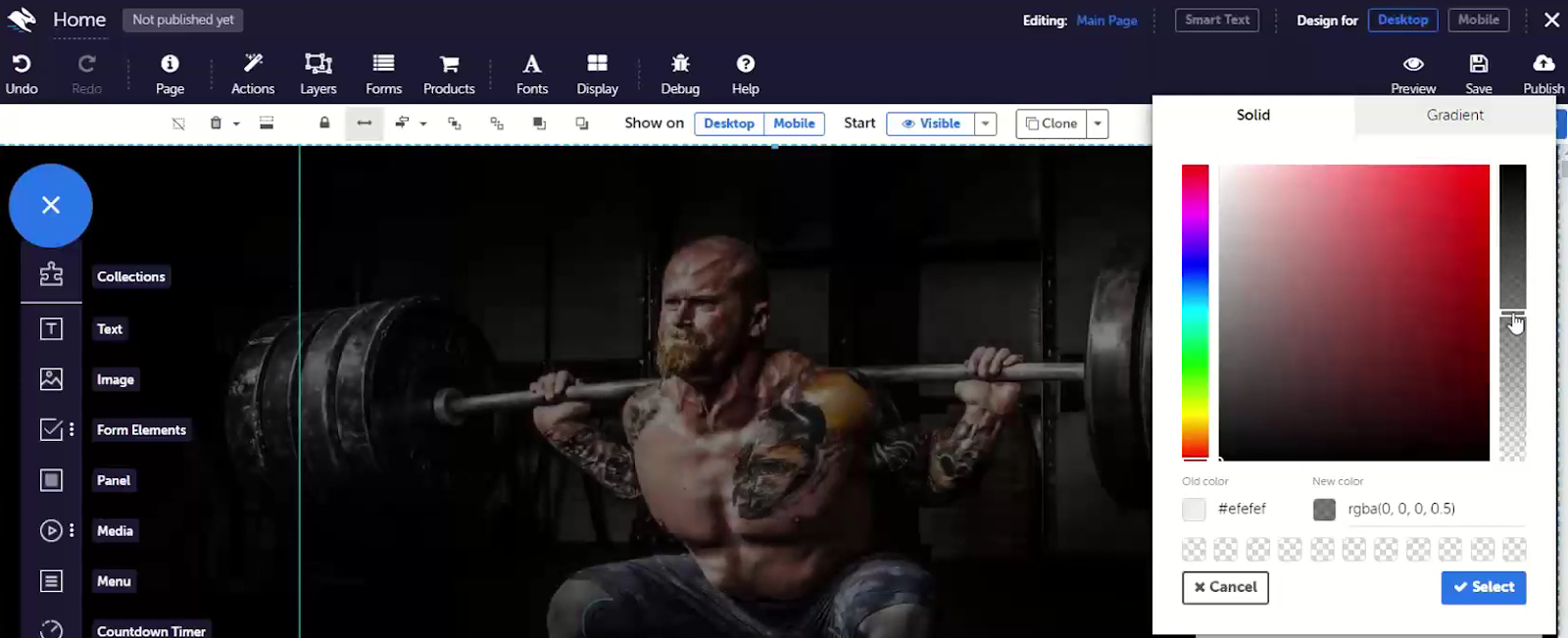This screenshot has width=1568, height=638.
Task: Click the Preview eye icon
Action: click(x=1413, y=64)
